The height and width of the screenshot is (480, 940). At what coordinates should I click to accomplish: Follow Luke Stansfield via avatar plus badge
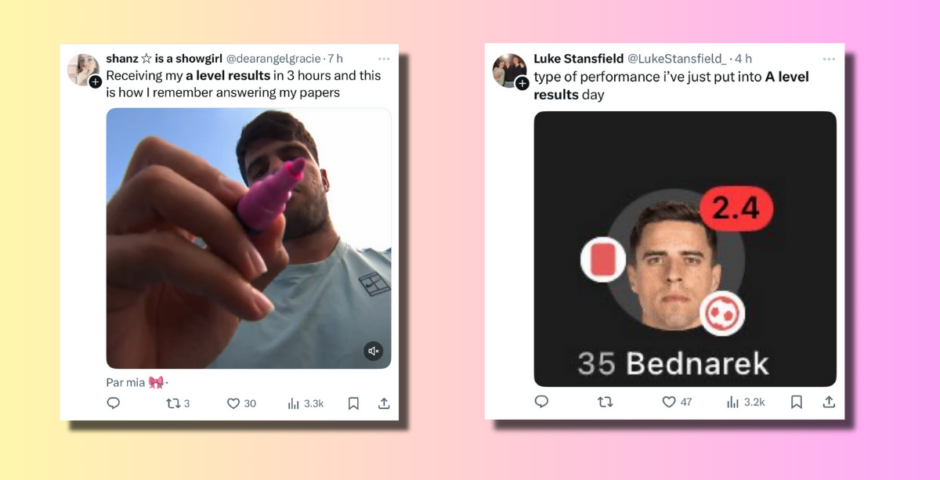tap(522, 83)
